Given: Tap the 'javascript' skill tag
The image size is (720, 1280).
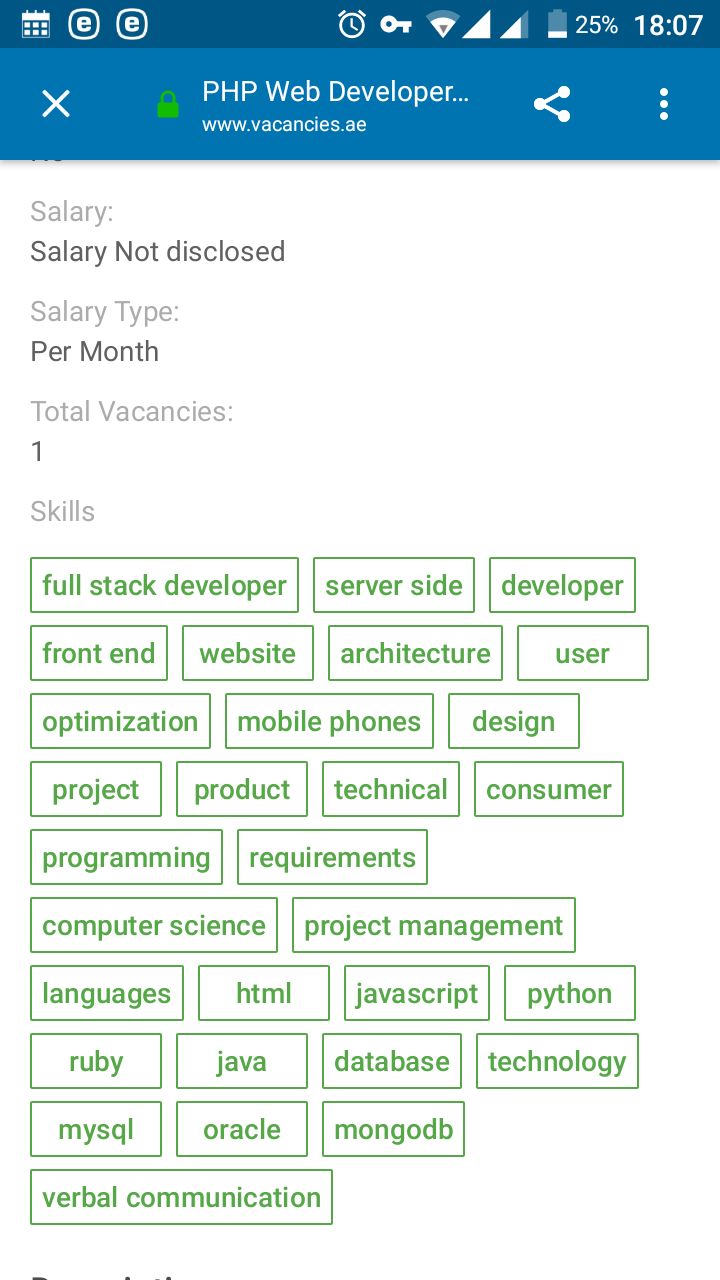Looking at the screenshot, I should pyautogui.click(x=417, y=993).
